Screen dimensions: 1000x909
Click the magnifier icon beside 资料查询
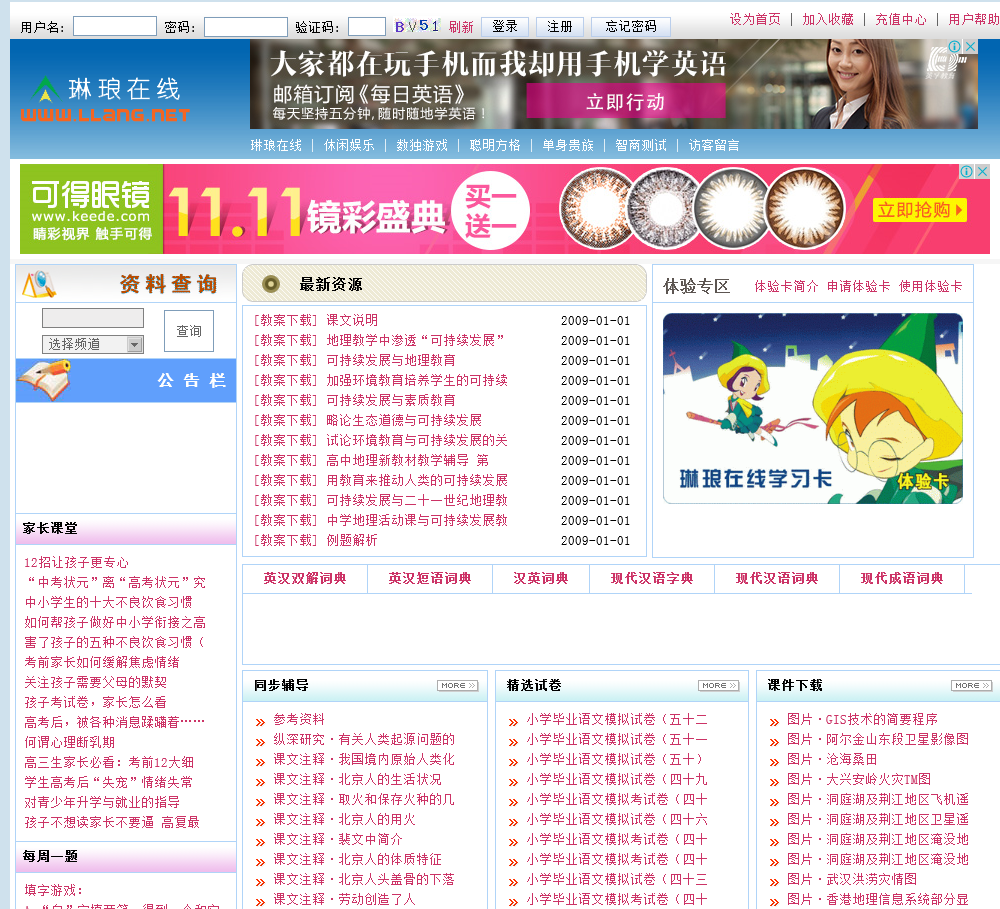coord(39,285)
